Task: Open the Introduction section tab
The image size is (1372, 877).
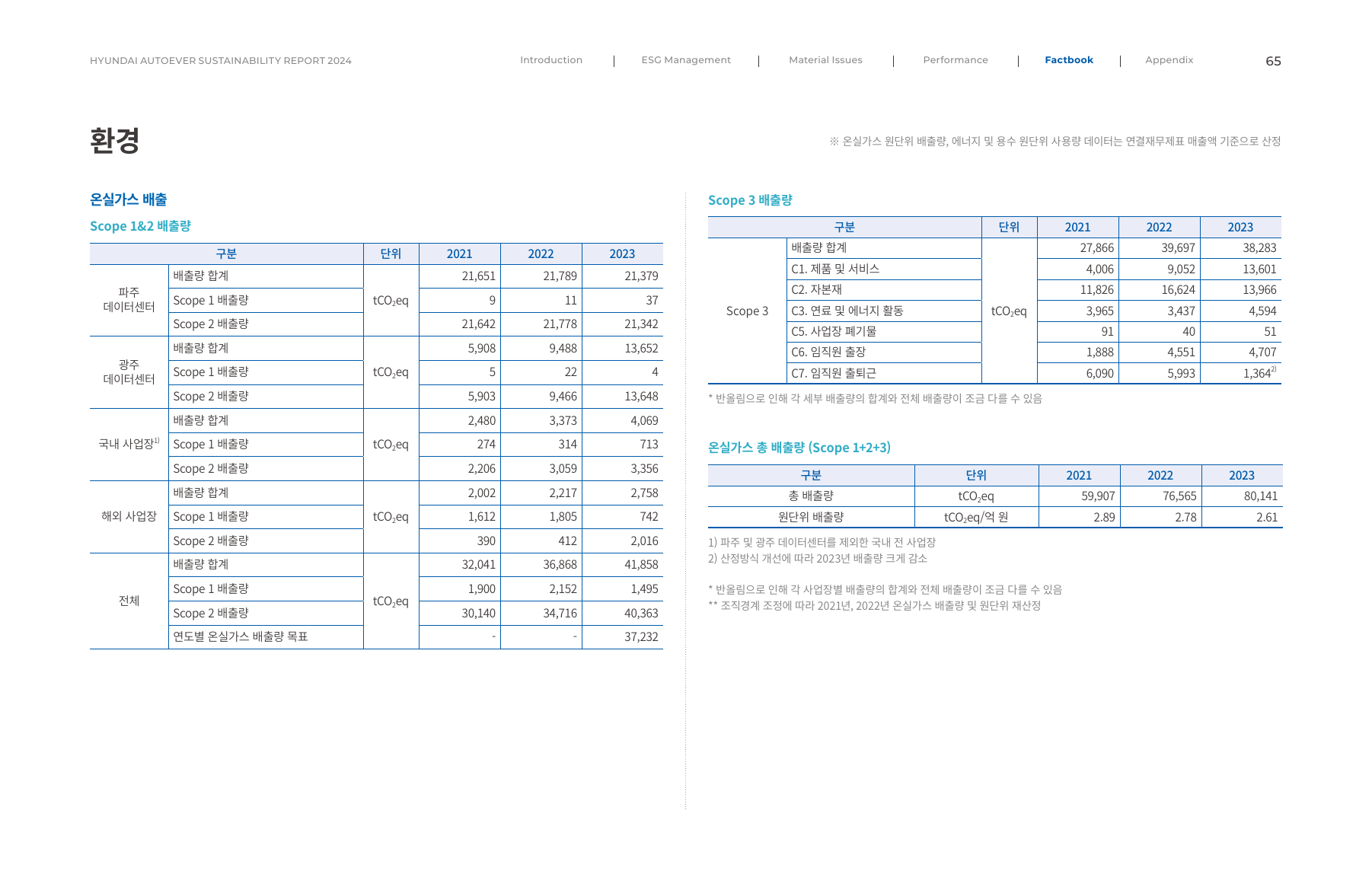Action: [550, 60]
